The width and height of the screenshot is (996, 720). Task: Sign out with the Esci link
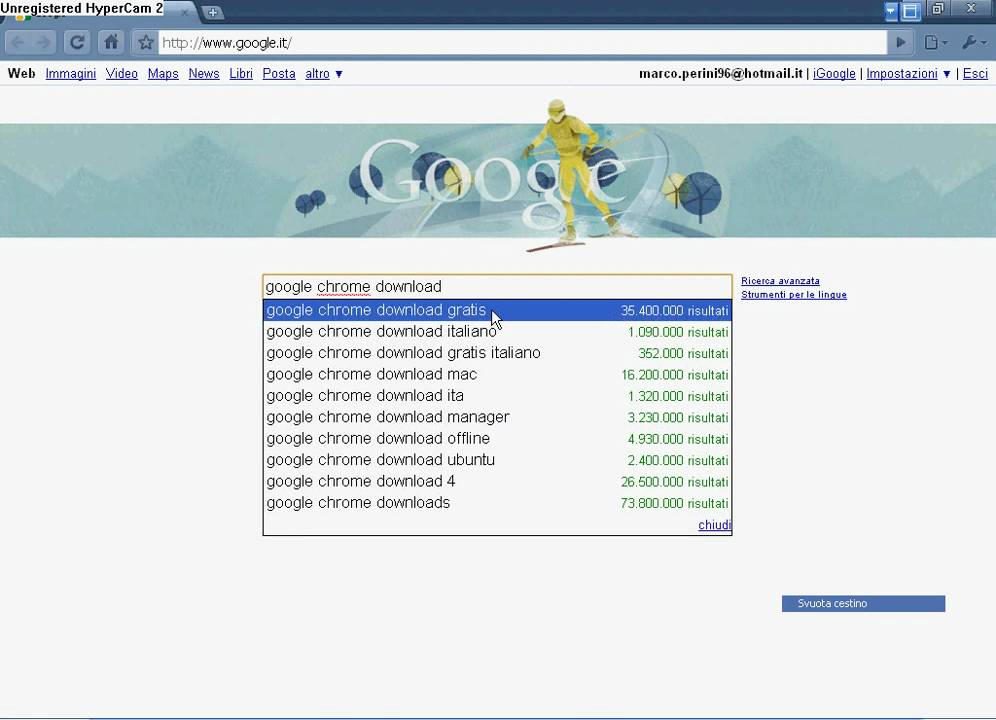click(975, 74)
